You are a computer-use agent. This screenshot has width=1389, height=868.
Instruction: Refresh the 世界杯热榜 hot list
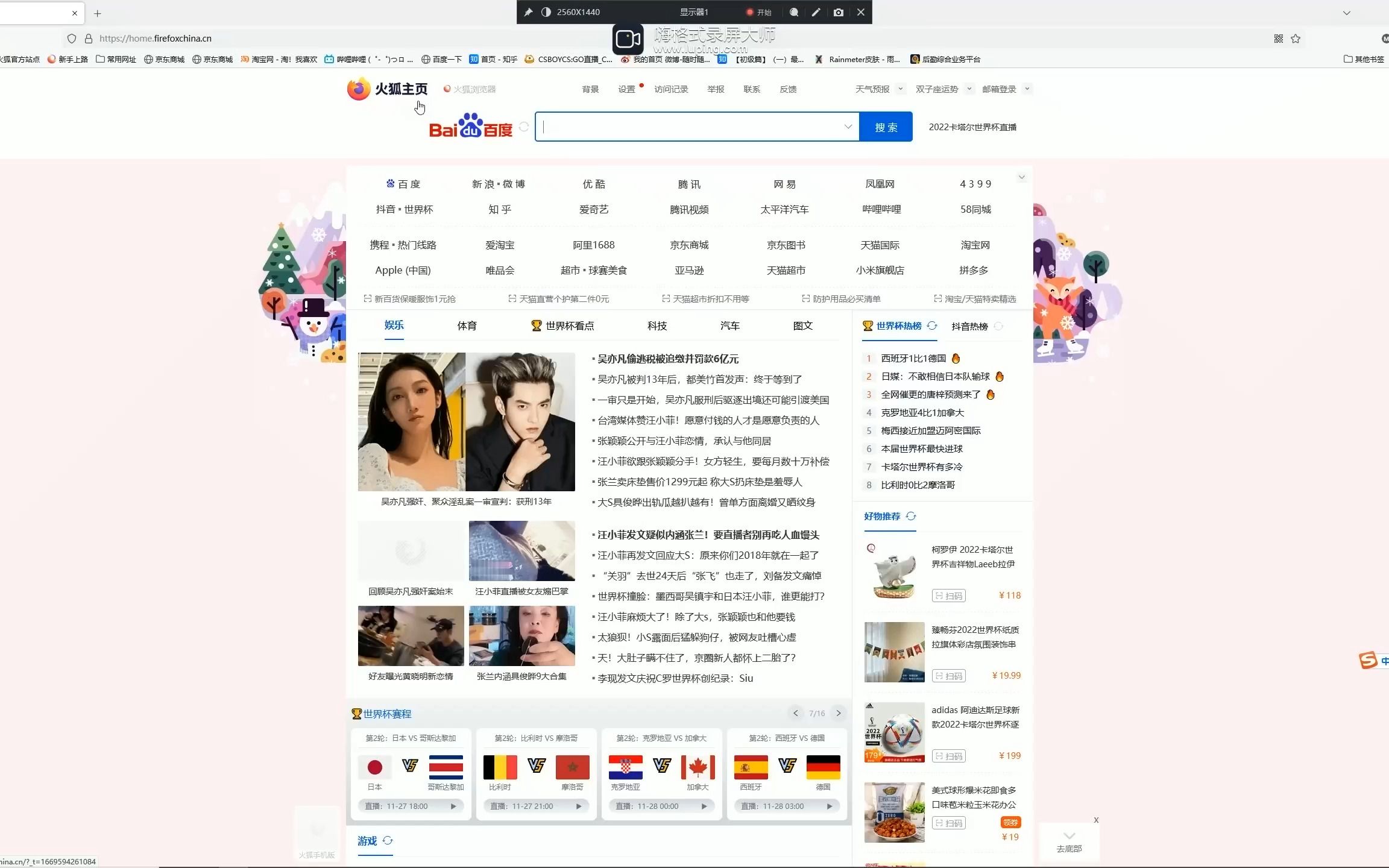pos(933,325)
